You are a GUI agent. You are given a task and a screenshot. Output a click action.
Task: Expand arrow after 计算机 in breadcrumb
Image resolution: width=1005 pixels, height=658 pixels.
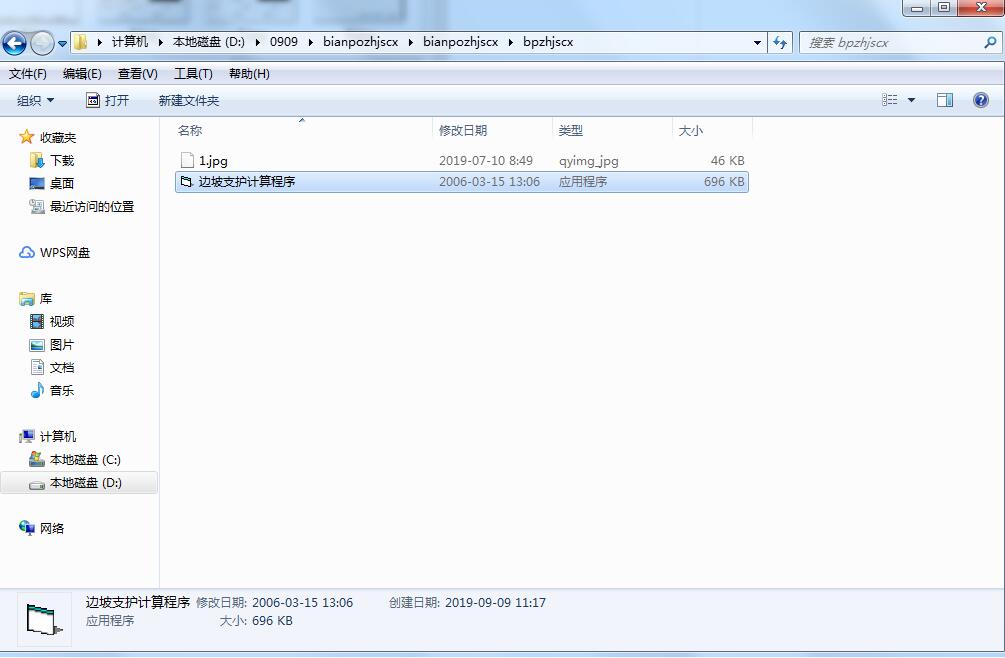(x=160, y=42)
